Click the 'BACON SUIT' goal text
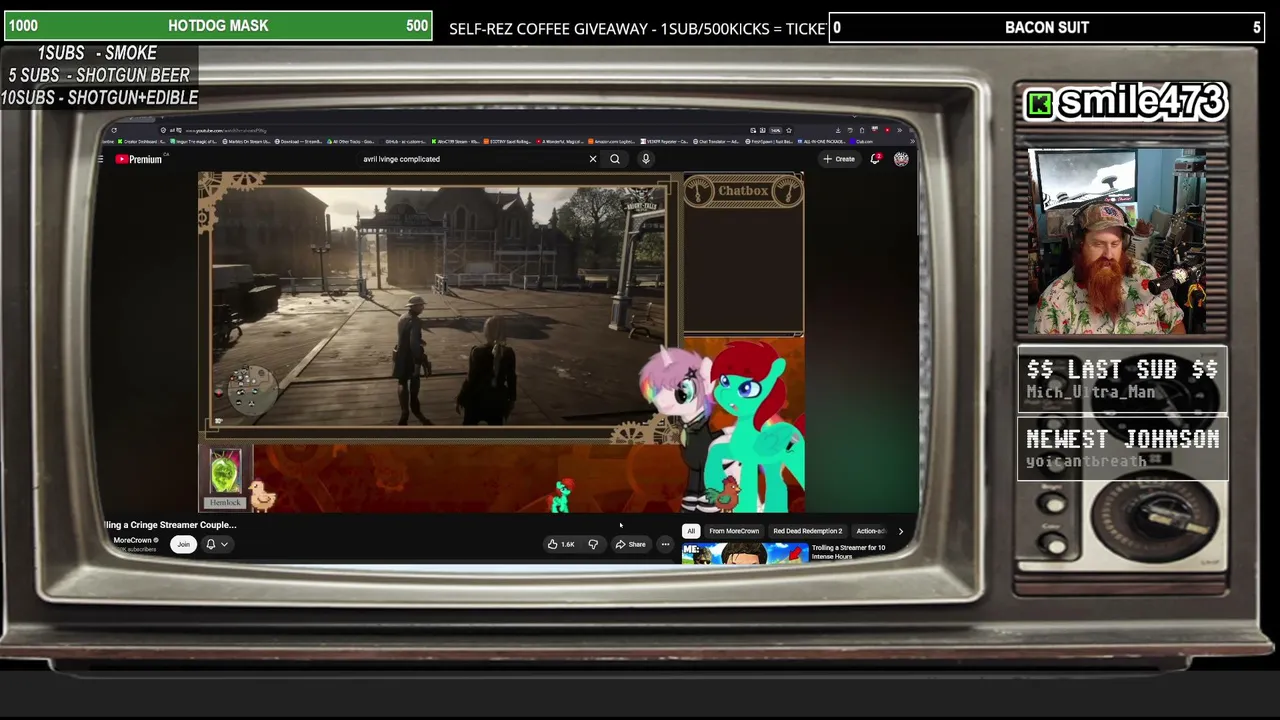The image size is (1280, 720). (1047, 28)
